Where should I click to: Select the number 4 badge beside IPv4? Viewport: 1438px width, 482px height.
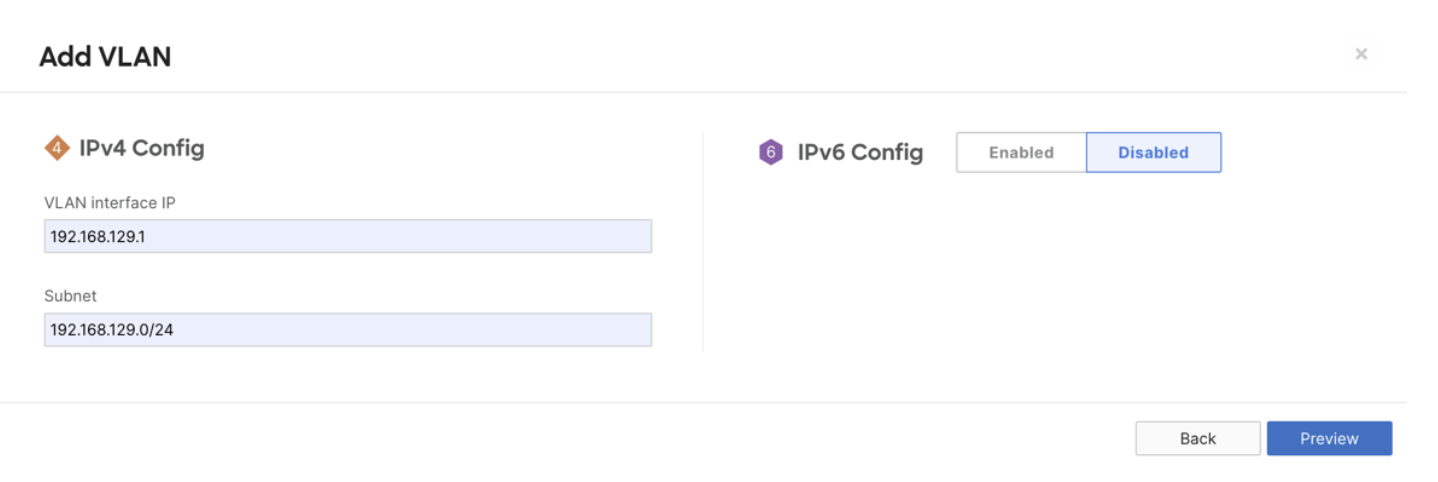tap(57, 149)
